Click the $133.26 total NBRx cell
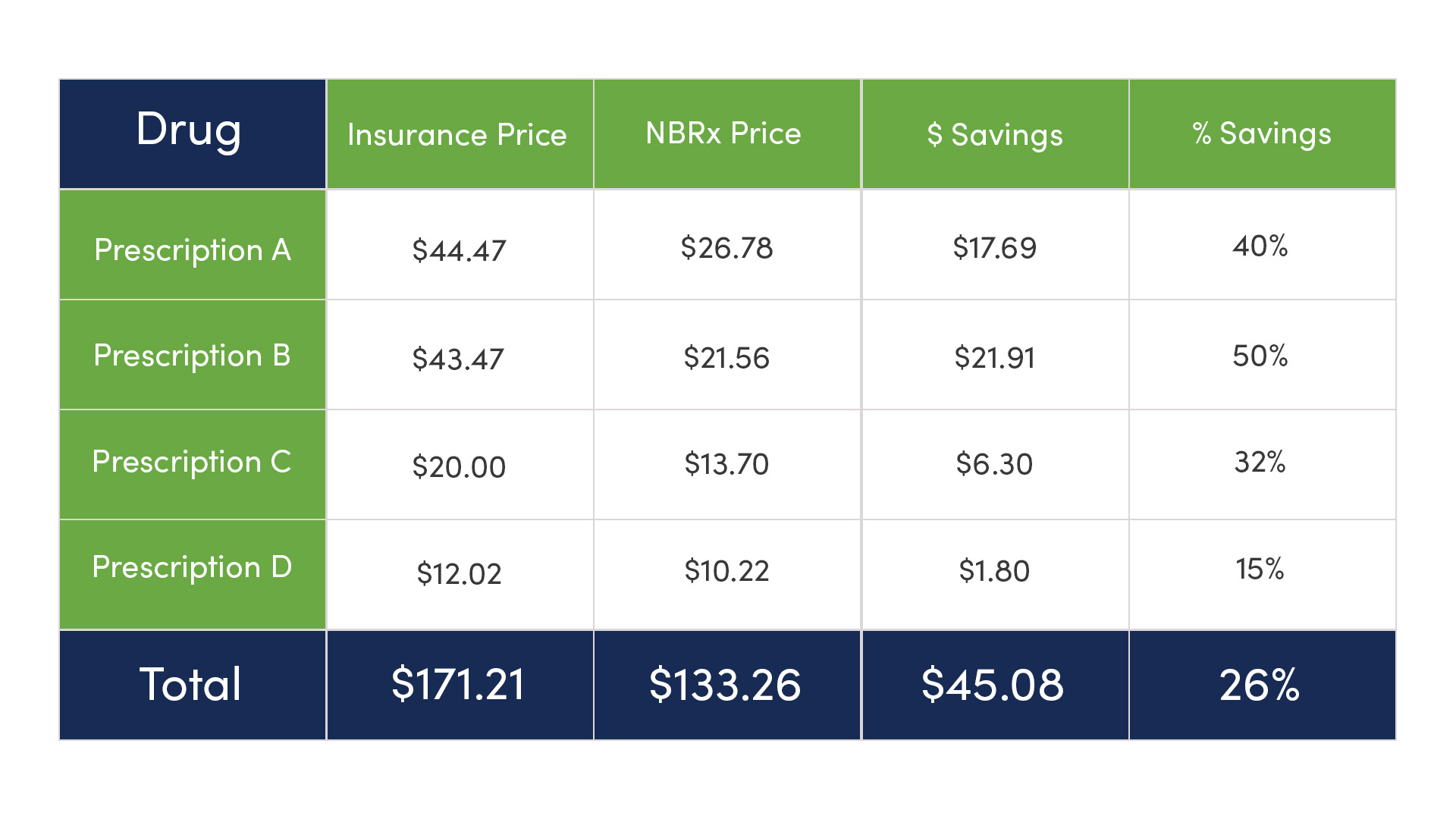Viewport: 1456px width, 819px height. (x=725, y=684)
